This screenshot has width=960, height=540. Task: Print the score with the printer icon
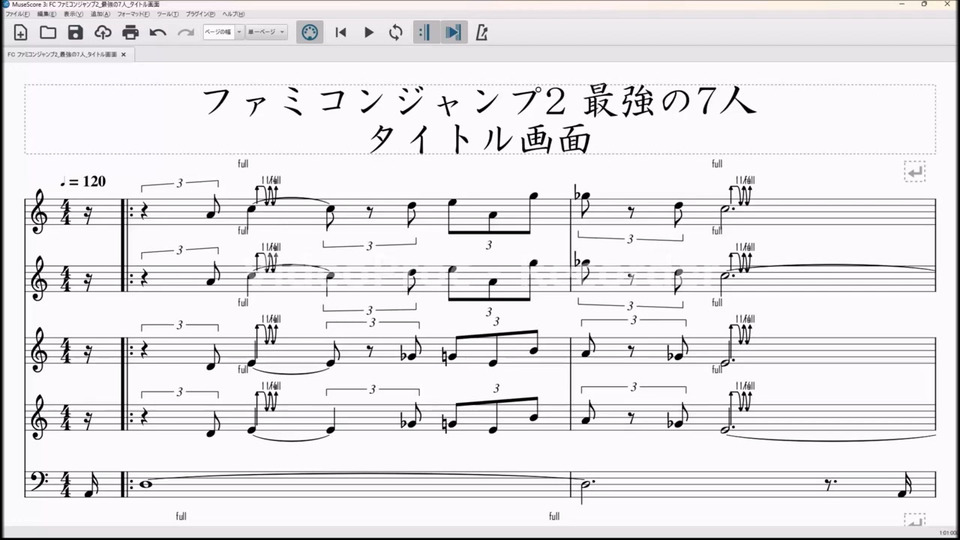[x=130, y=32]
